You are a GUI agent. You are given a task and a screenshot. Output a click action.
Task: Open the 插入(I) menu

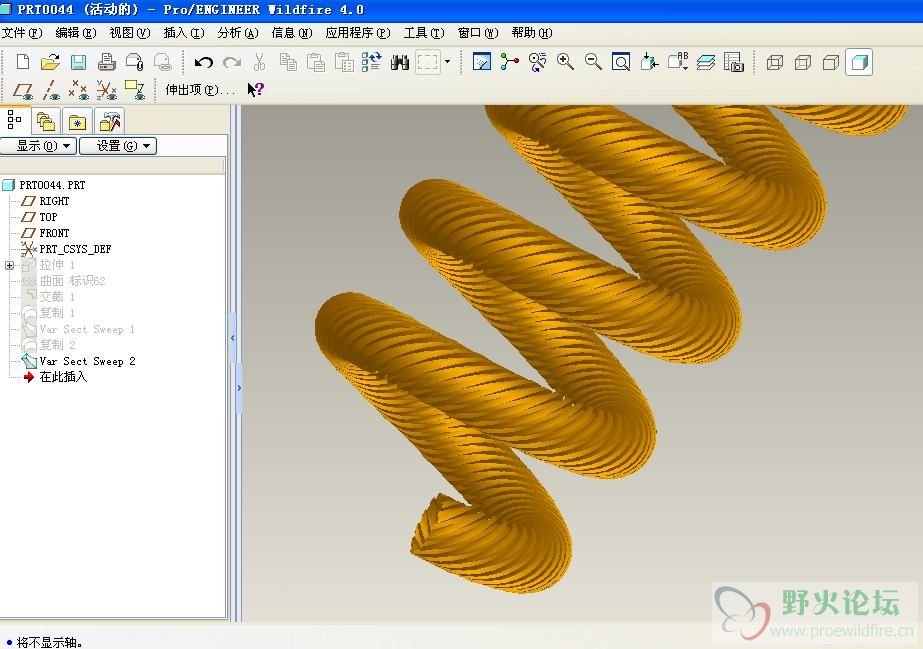coord(184,33)
